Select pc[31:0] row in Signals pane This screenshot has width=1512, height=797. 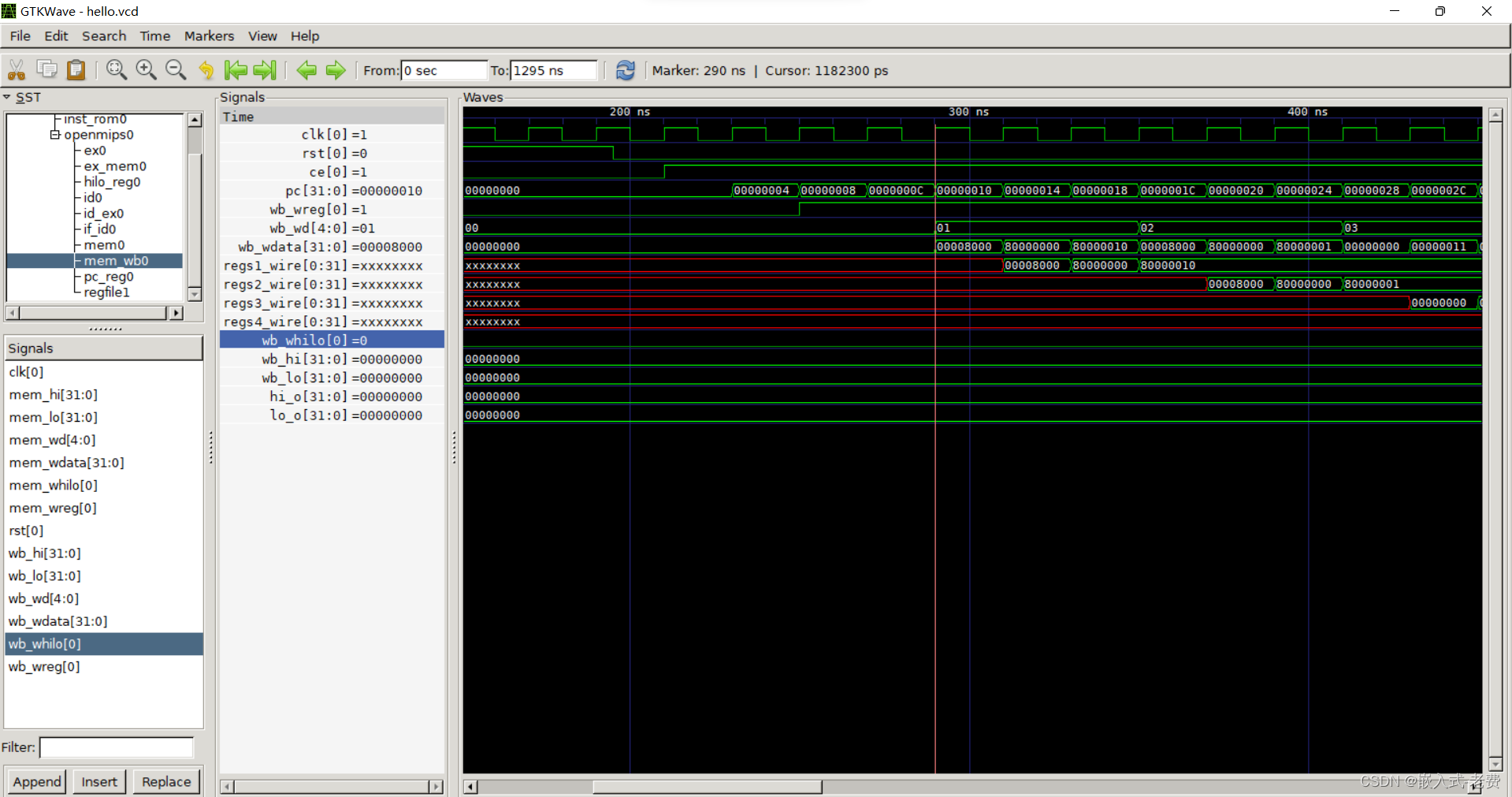coord(332,191)
